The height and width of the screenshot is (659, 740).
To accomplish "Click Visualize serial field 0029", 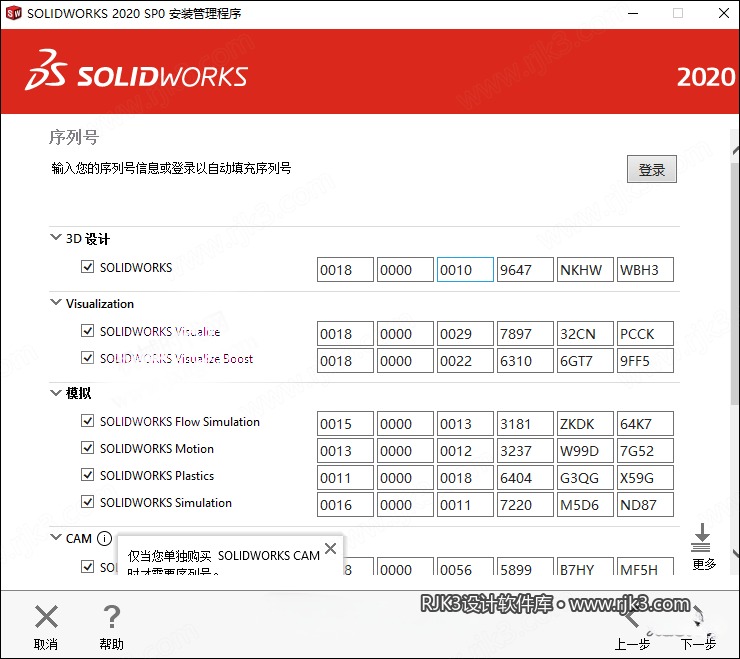I will [x=465, y=334].
